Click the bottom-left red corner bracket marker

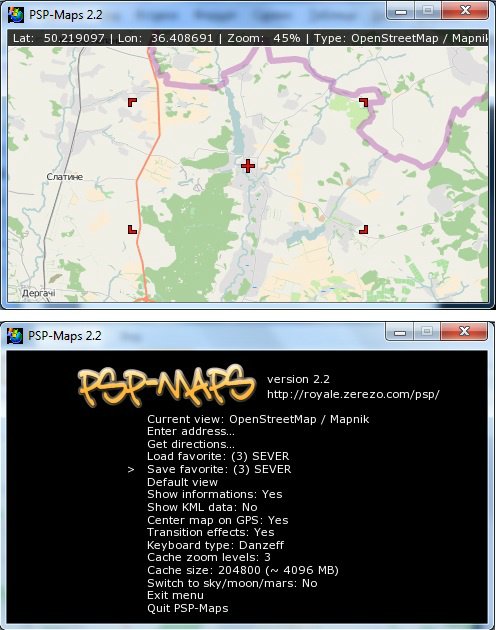(x=132, y=229)
